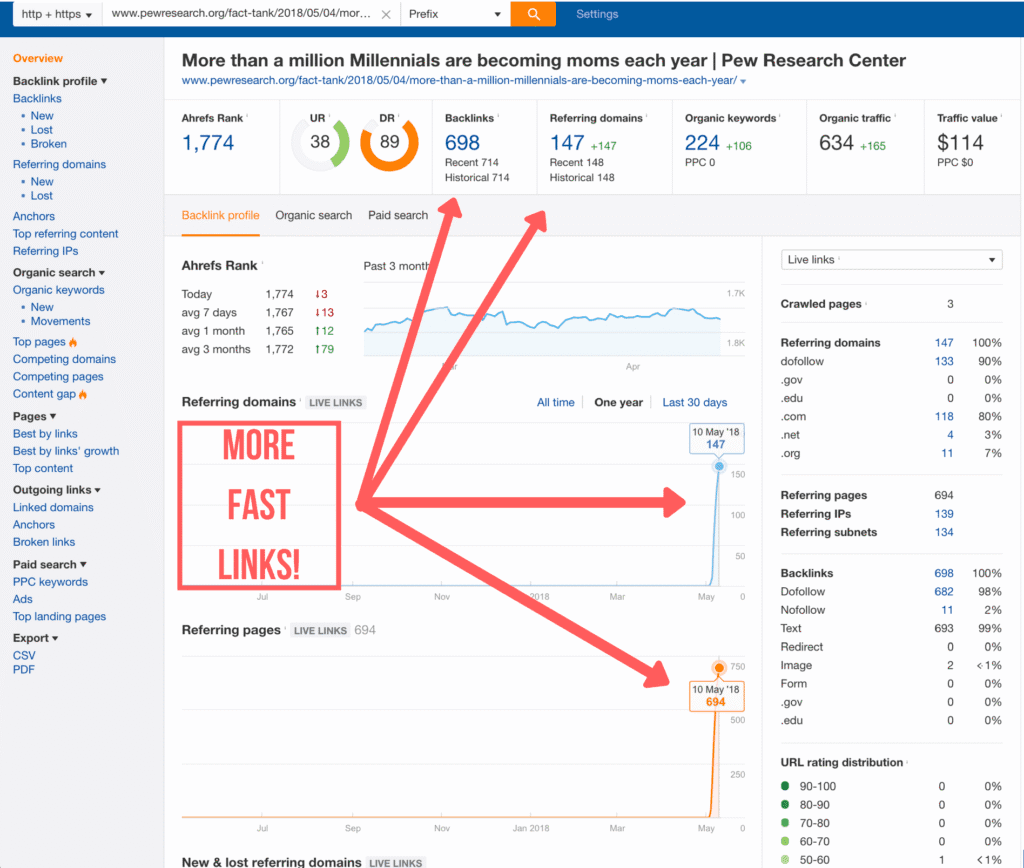Click the LIVE LINKS badge beside Referring domains

point(335,402)
